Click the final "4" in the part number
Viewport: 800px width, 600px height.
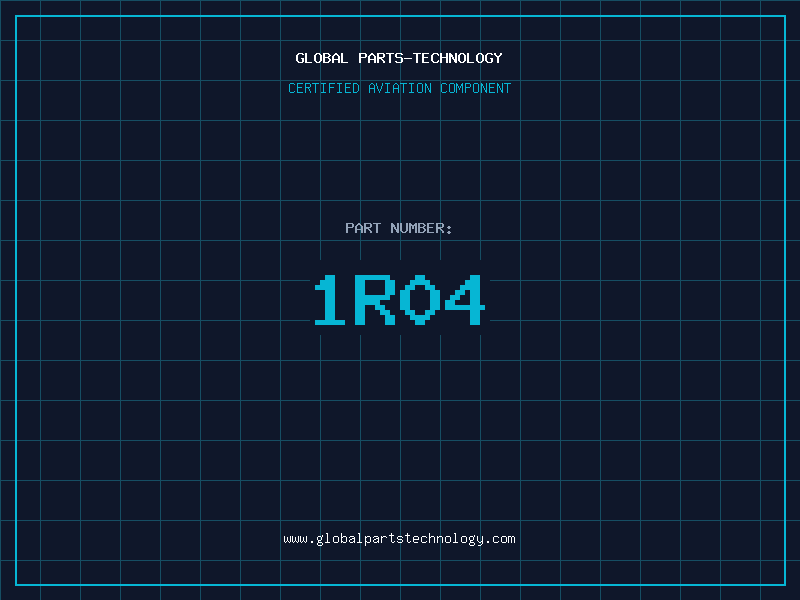coord(465,300)
